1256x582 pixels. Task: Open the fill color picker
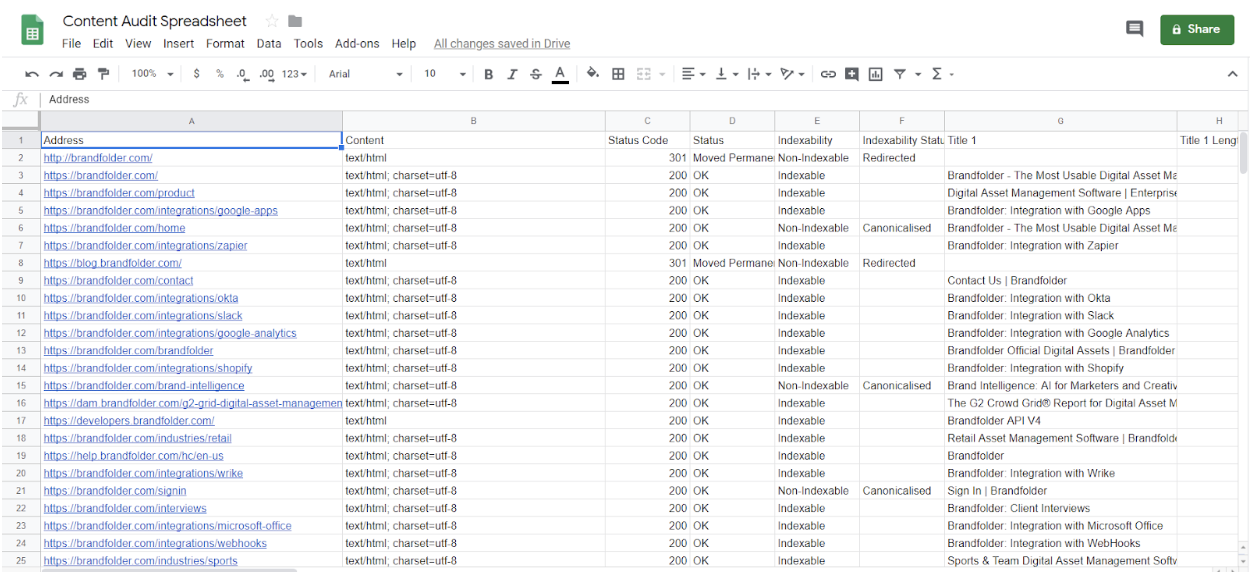coord(593,74)
